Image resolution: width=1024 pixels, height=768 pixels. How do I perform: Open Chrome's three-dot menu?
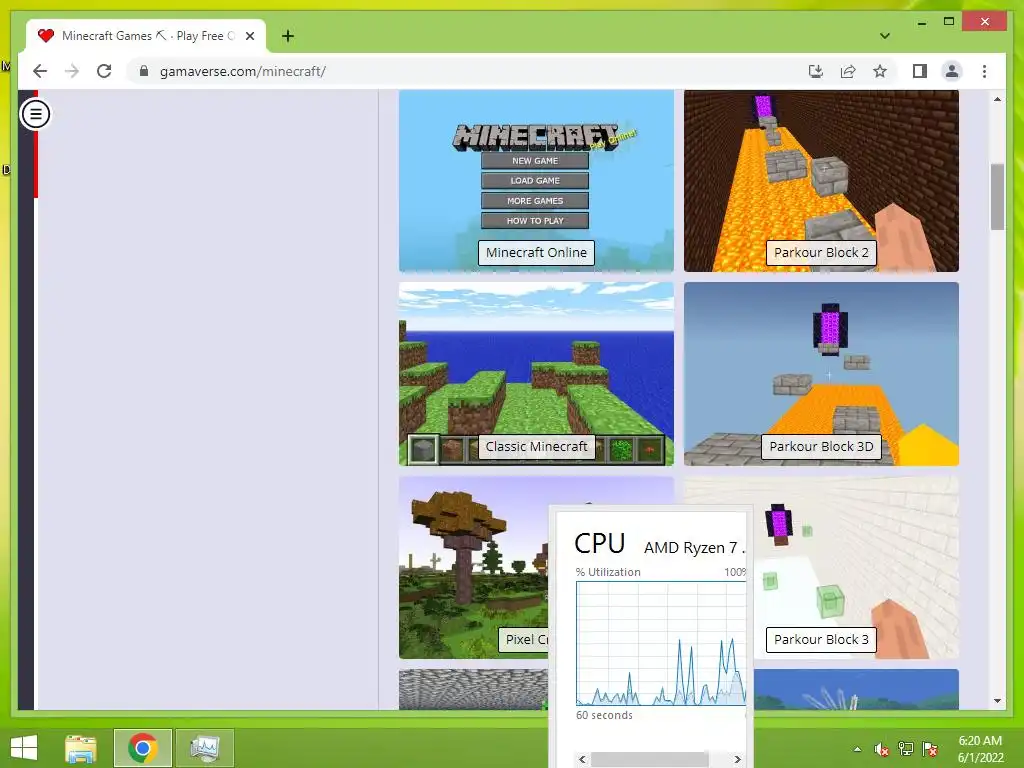[x=984, y=71]
